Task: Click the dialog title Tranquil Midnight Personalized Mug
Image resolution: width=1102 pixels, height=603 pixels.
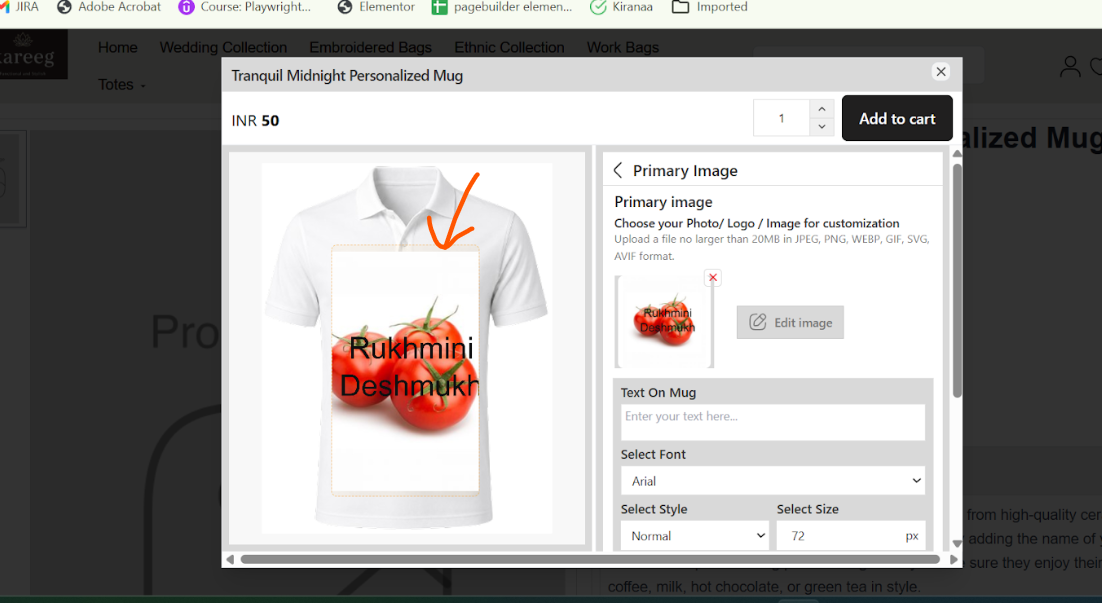Action: pyautogui.click(x=347, y=75)
